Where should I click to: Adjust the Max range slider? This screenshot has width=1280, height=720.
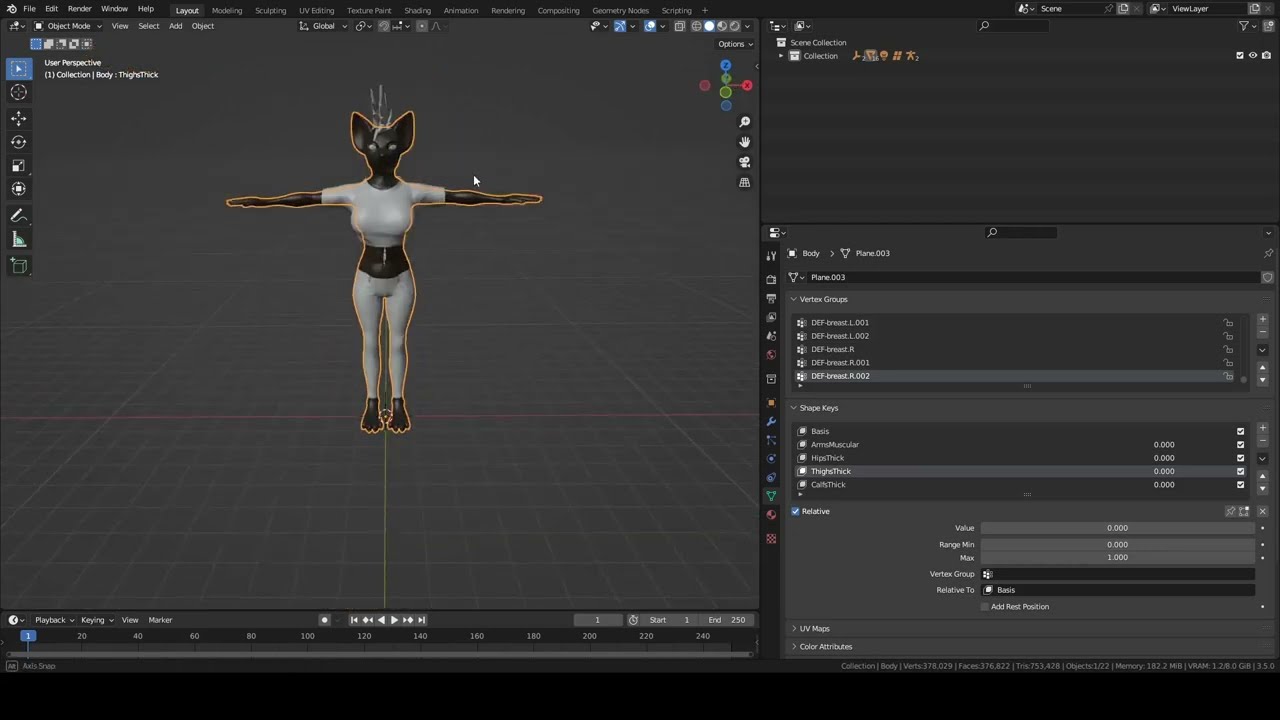point(1117,558)
